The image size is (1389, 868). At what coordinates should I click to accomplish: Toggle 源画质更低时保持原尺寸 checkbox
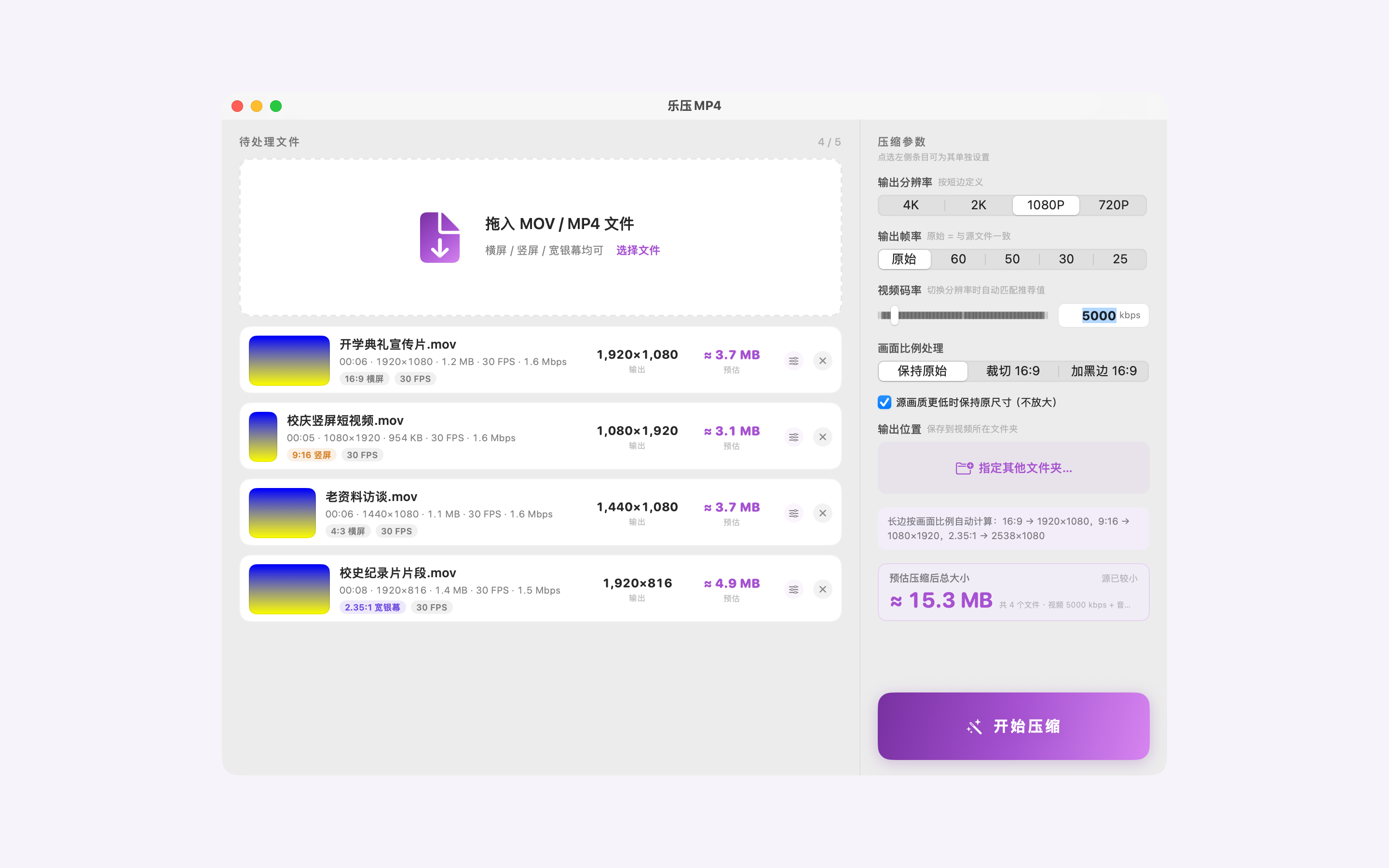pos(885,403)
